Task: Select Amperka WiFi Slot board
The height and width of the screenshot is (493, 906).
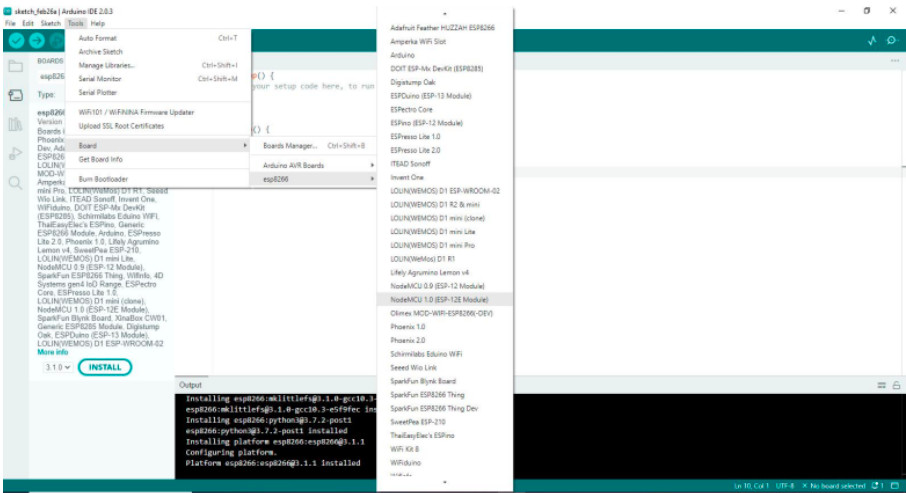Action: (x=444, y=42)
